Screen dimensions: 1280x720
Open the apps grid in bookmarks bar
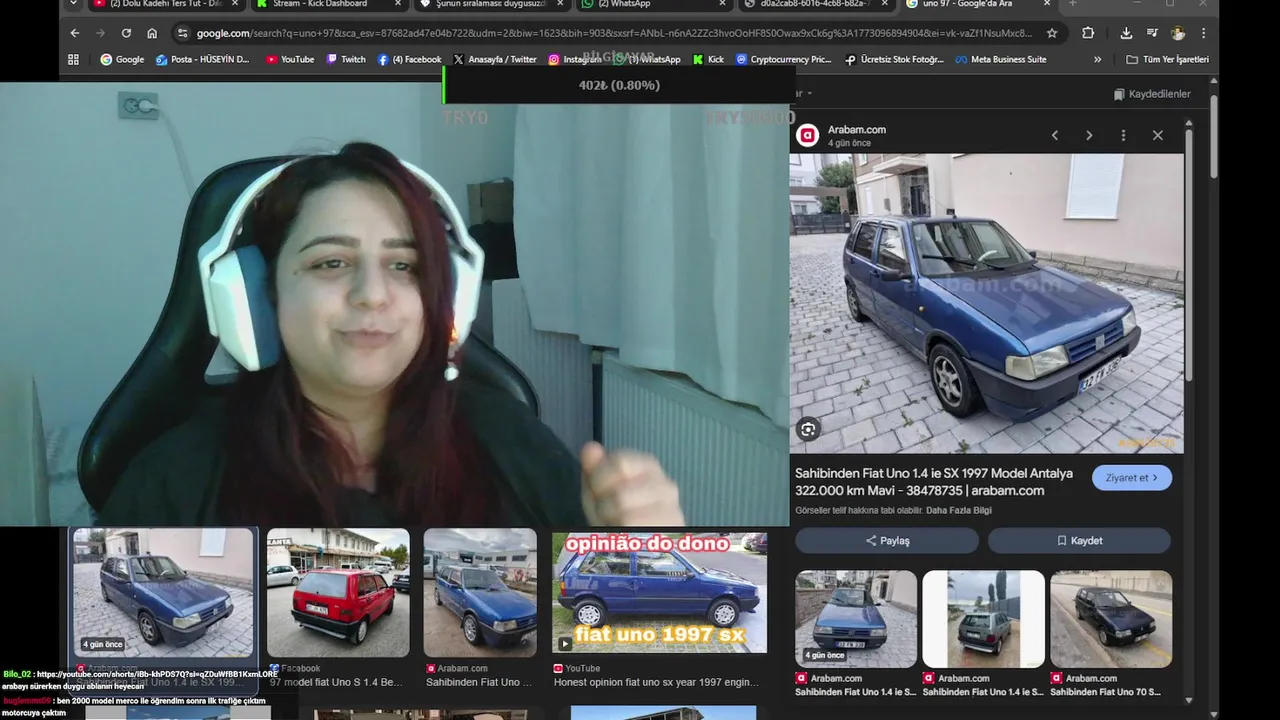point(73,60)
